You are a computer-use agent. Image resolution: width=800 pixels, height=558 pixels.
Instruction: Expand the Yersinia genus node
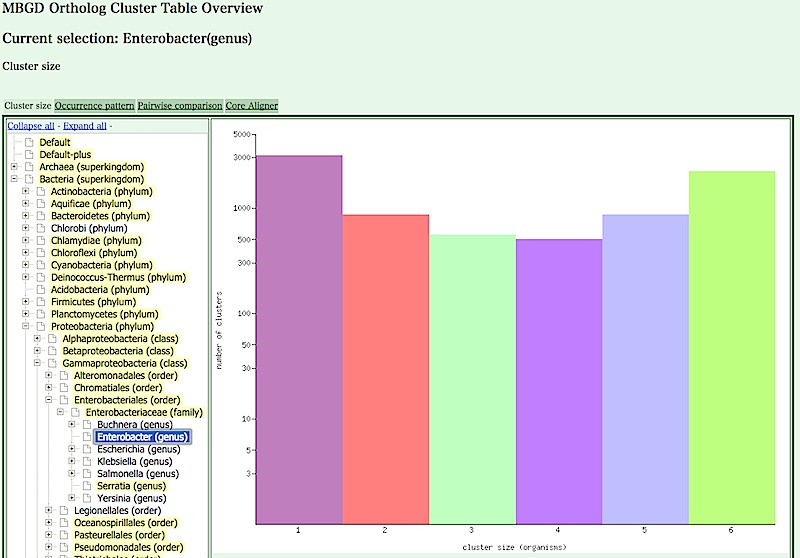pos(72,498)
